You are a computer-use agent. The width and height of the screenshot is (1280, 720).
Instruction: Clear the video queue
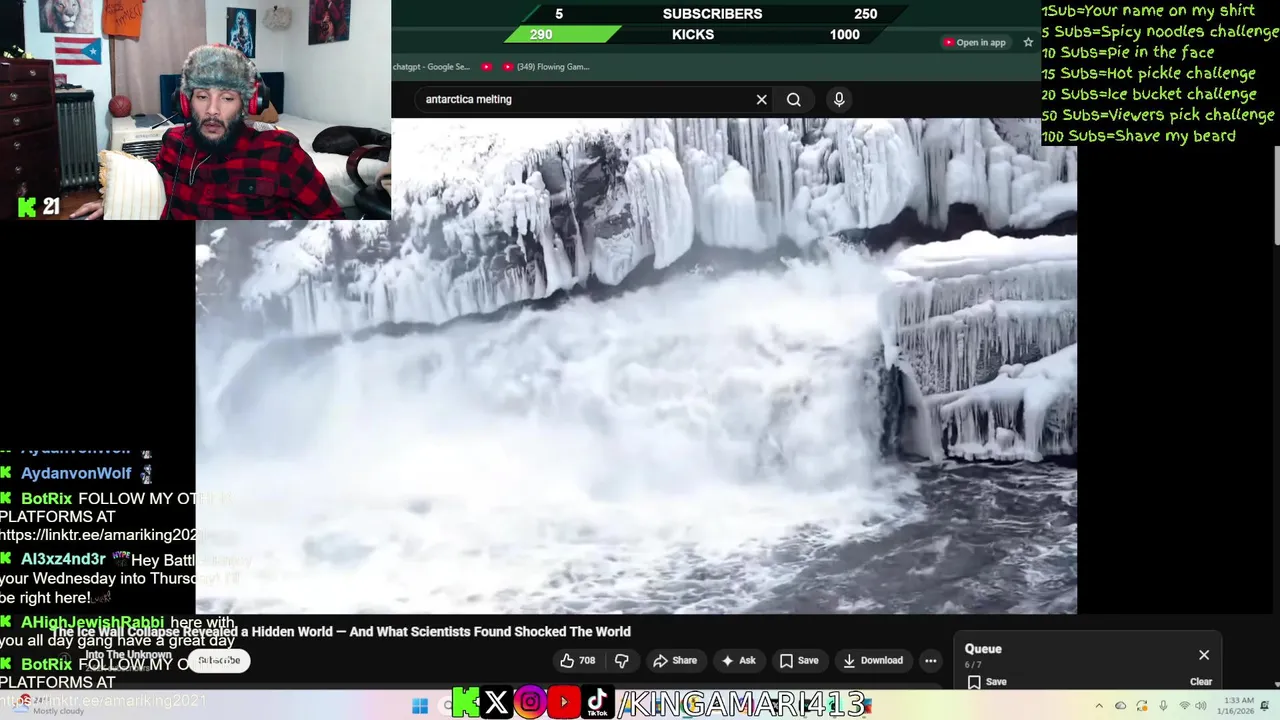click(x=1201, y=682)
